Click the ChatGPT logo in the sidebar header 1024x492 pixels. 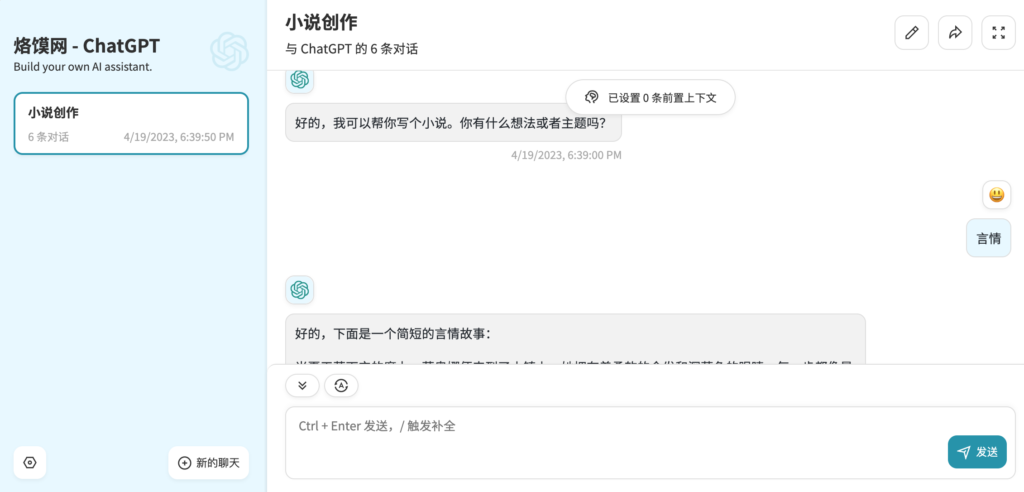[x=229, y=51]
